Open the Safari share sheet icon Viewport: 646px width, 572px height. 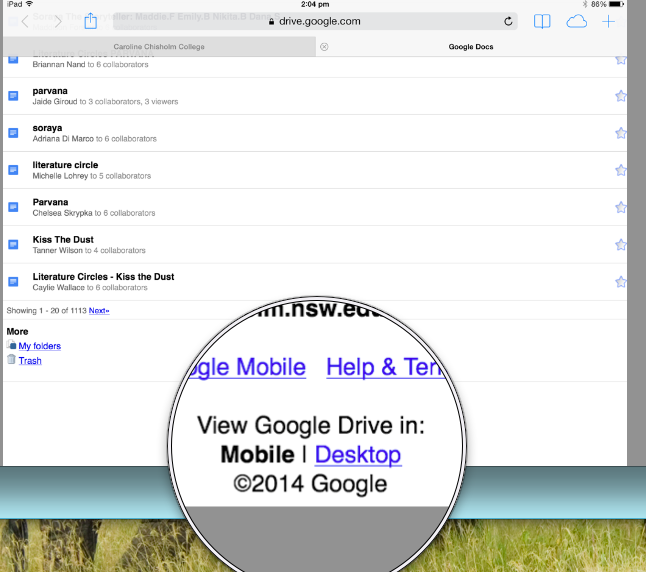[91, 21]
